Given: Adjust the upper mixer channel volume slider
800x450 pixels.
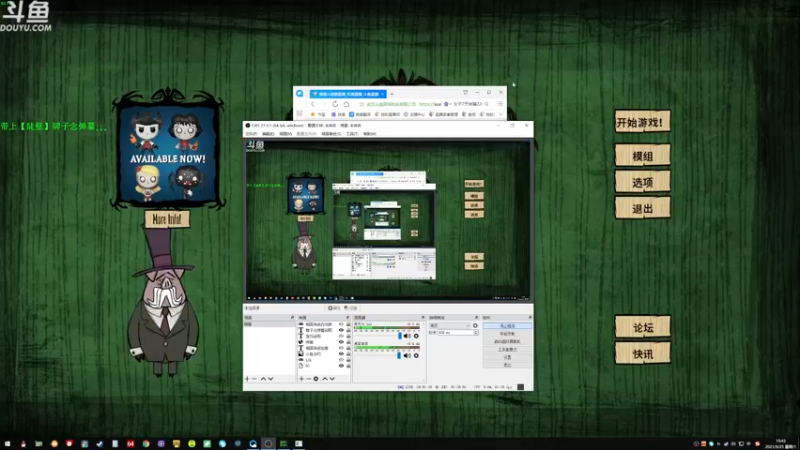Looking at the screenshot, I should pyautogui.click(x=400, y=336).
